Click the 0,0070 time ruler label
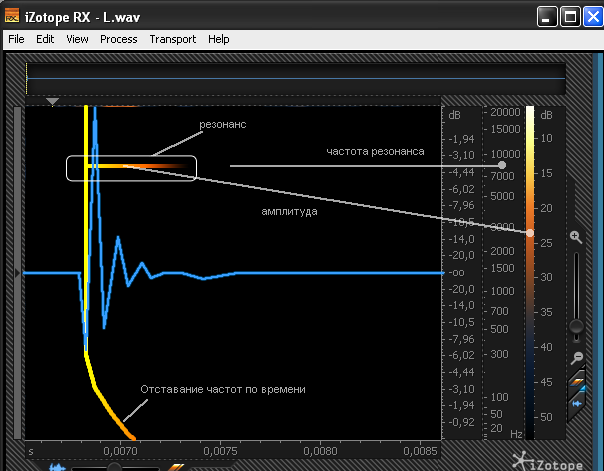Viewport: 604px width, 471px height. click(120, 451)
